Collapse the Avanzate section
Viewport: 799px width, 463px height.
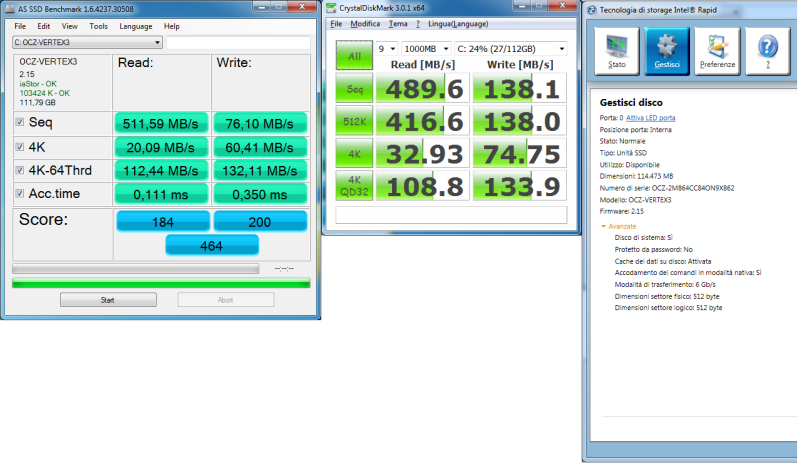tap(603, 226)
